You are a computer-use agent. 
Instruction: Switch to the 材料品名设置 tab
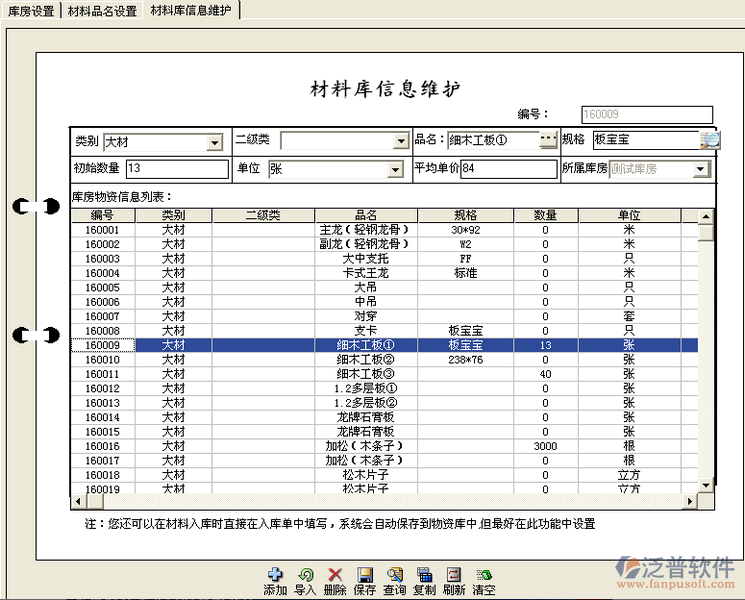click(x=102, y=11)
